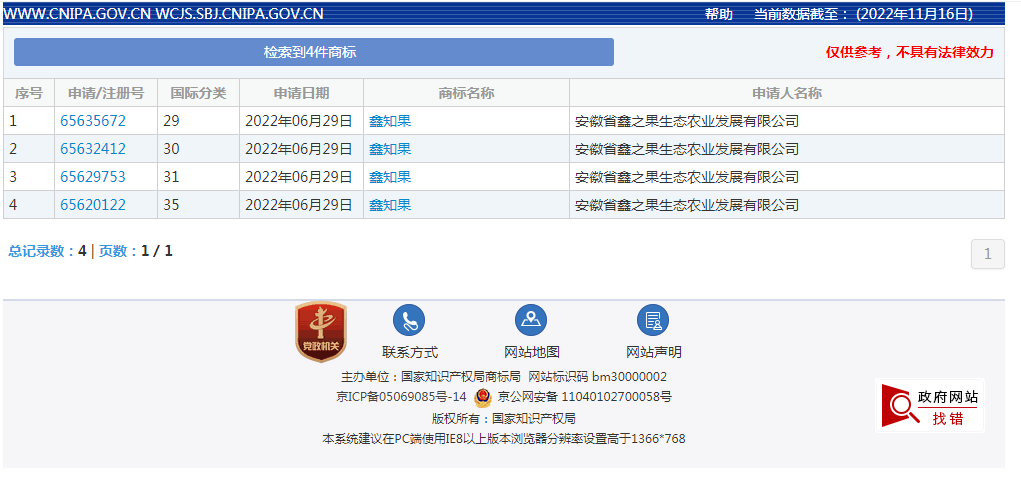Open the 政府网站找错 badge
The height and width of the screenshot is (493, 1021).
pos(930,406)
